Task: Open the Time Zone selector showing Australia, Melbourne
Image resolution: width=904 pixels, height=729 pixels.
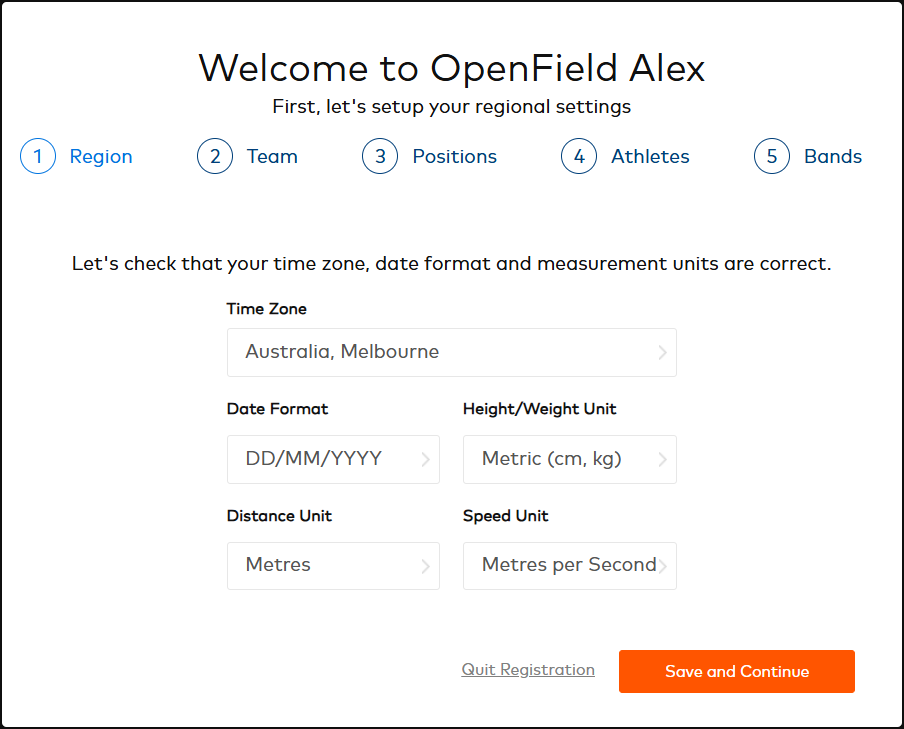Action: click(x=451, y=352)
